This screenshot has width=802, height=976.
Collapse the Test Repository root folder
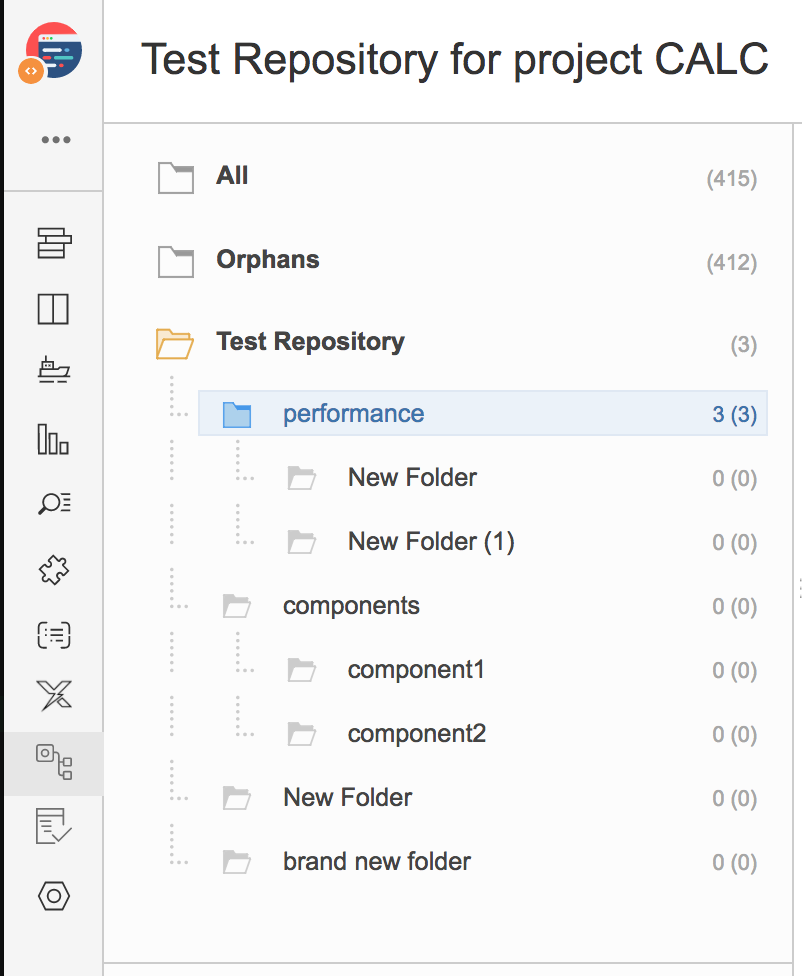pyautogui.click(x=174, y=344)
